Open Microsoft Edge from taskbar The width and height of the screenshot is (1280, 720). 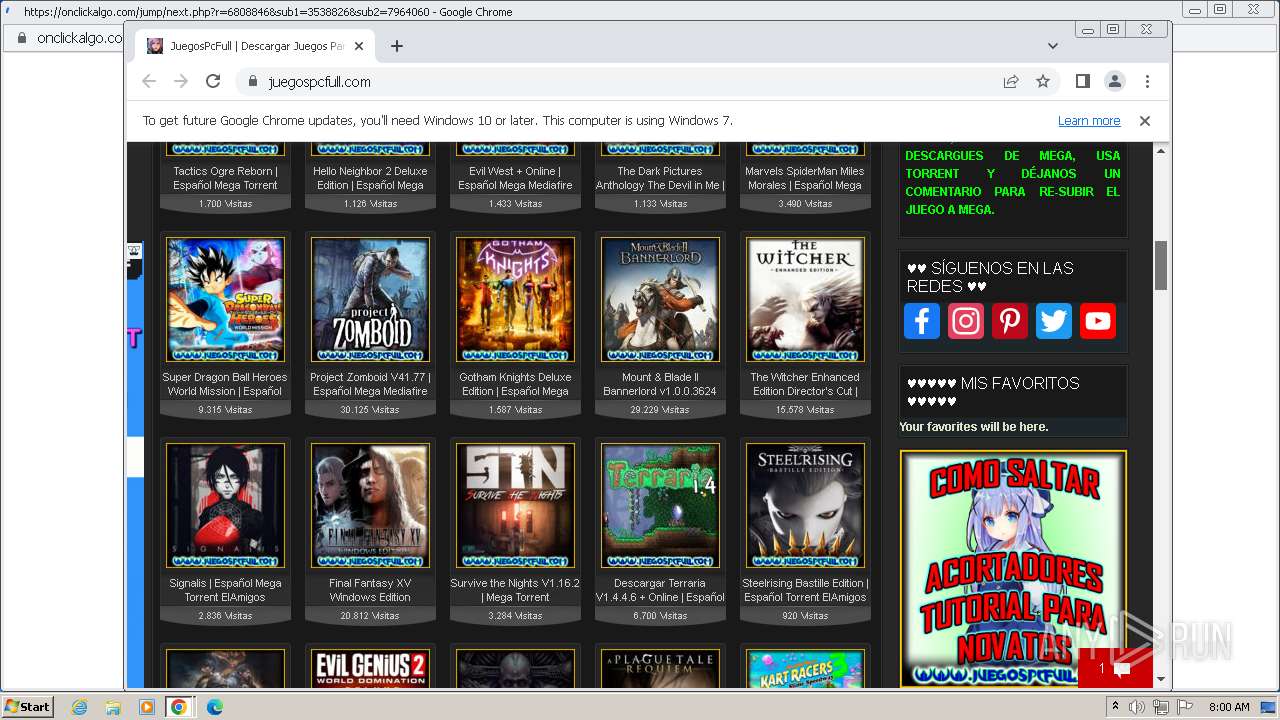click(x=214, y=707)
